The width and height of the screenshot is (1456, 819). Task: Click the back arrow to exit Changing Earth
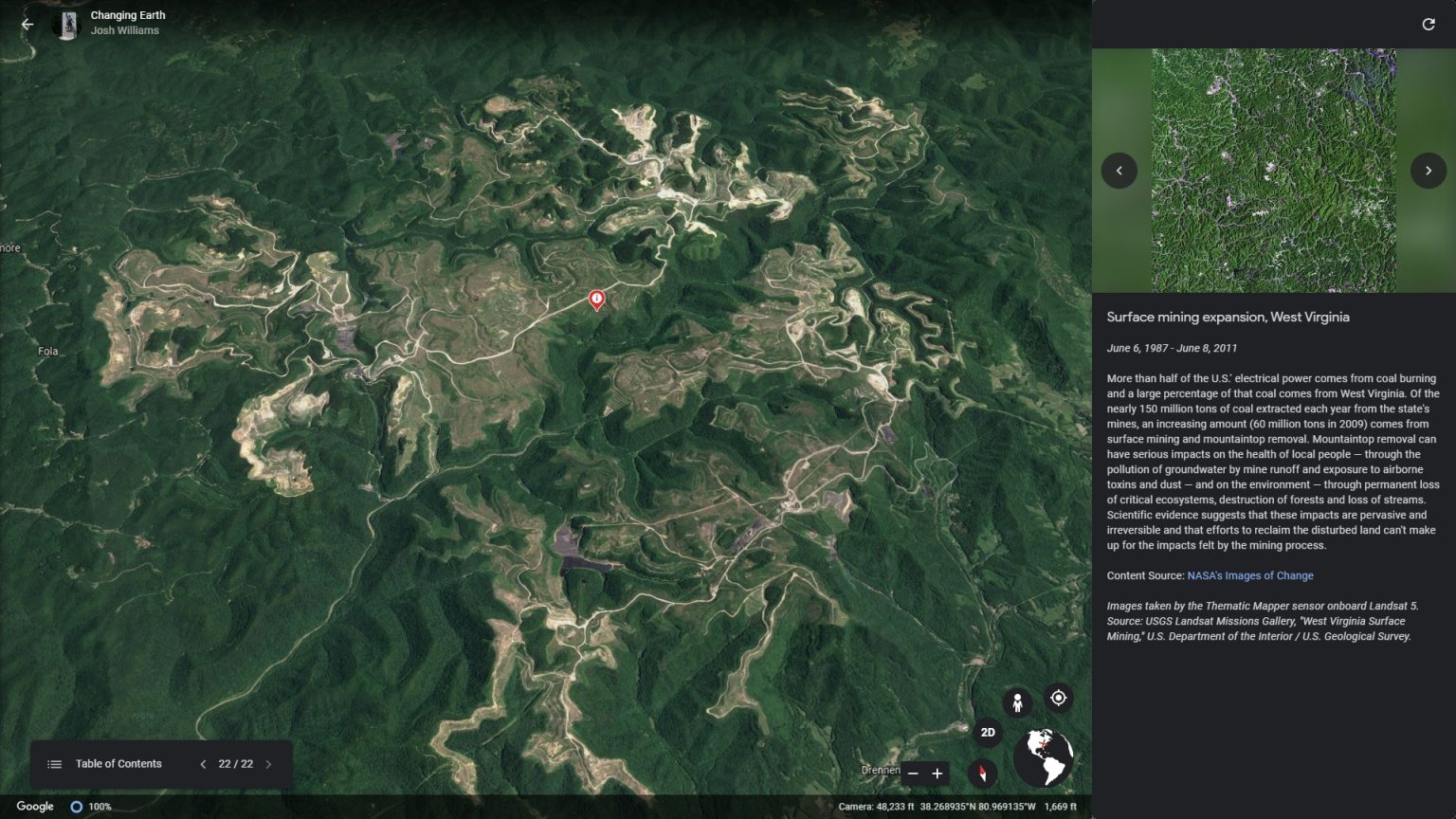click(27, 23)
